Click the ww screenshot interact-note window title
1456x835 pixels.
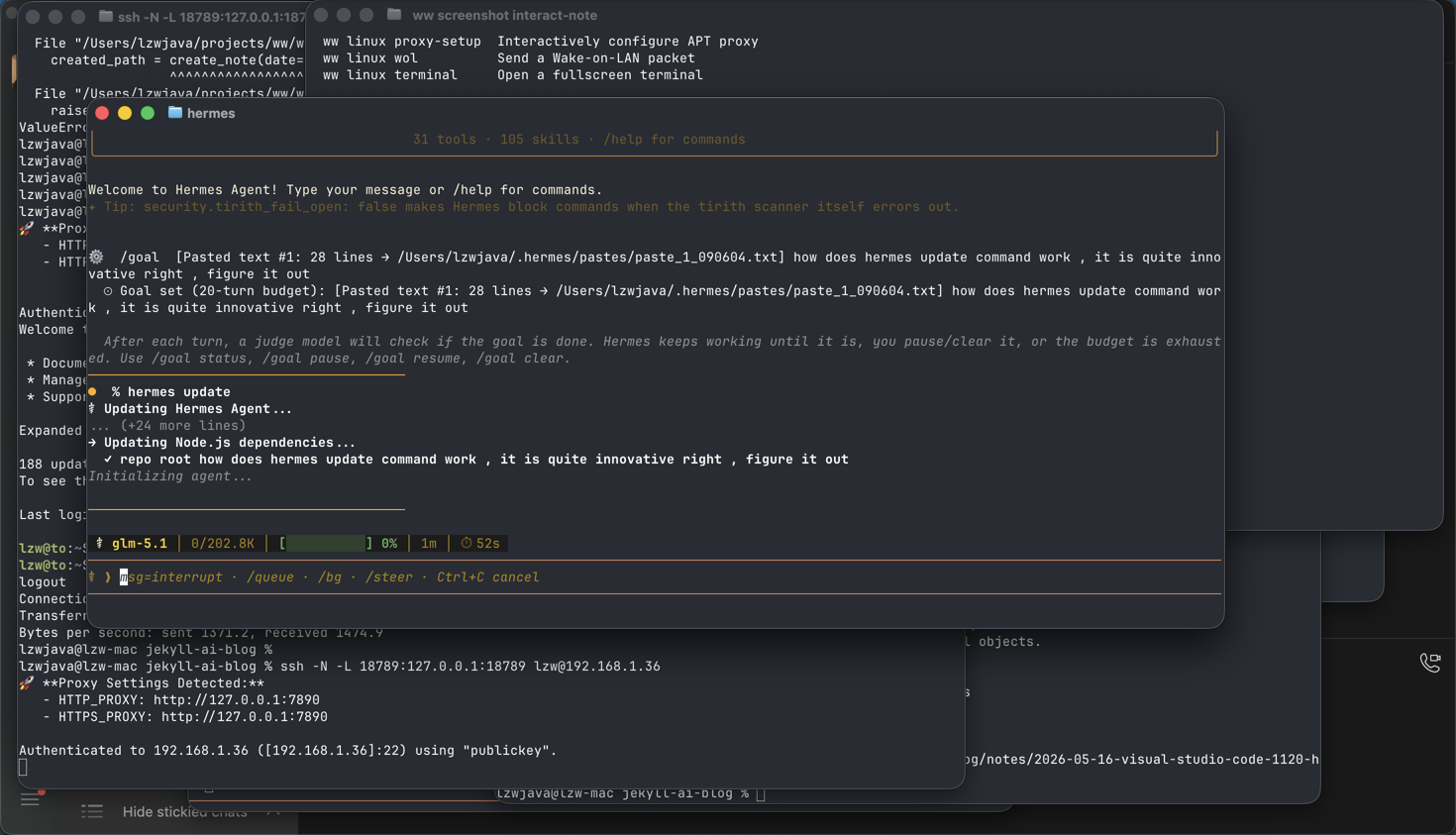click(x=504, y=15)
